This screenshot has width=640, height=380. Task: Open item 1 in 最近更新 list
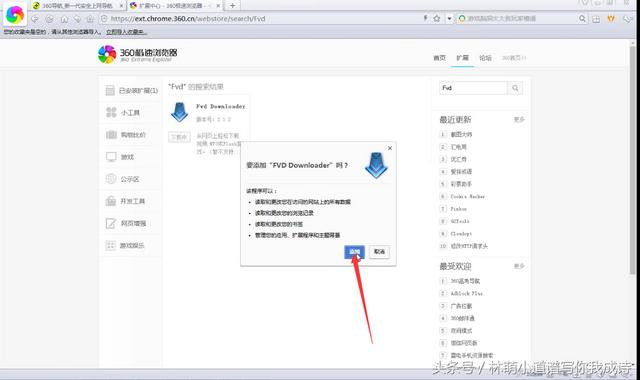[461, 134]
